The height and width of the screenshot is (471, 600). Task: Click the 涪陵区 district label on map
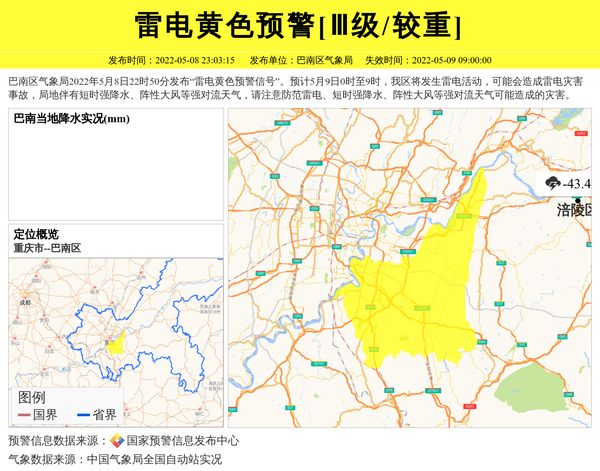pos(575,211)
